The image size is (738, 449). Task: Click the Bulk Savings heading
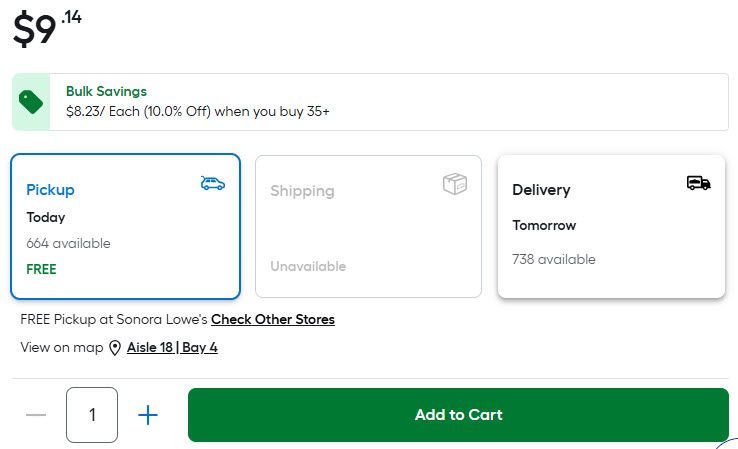click(106, 91)
